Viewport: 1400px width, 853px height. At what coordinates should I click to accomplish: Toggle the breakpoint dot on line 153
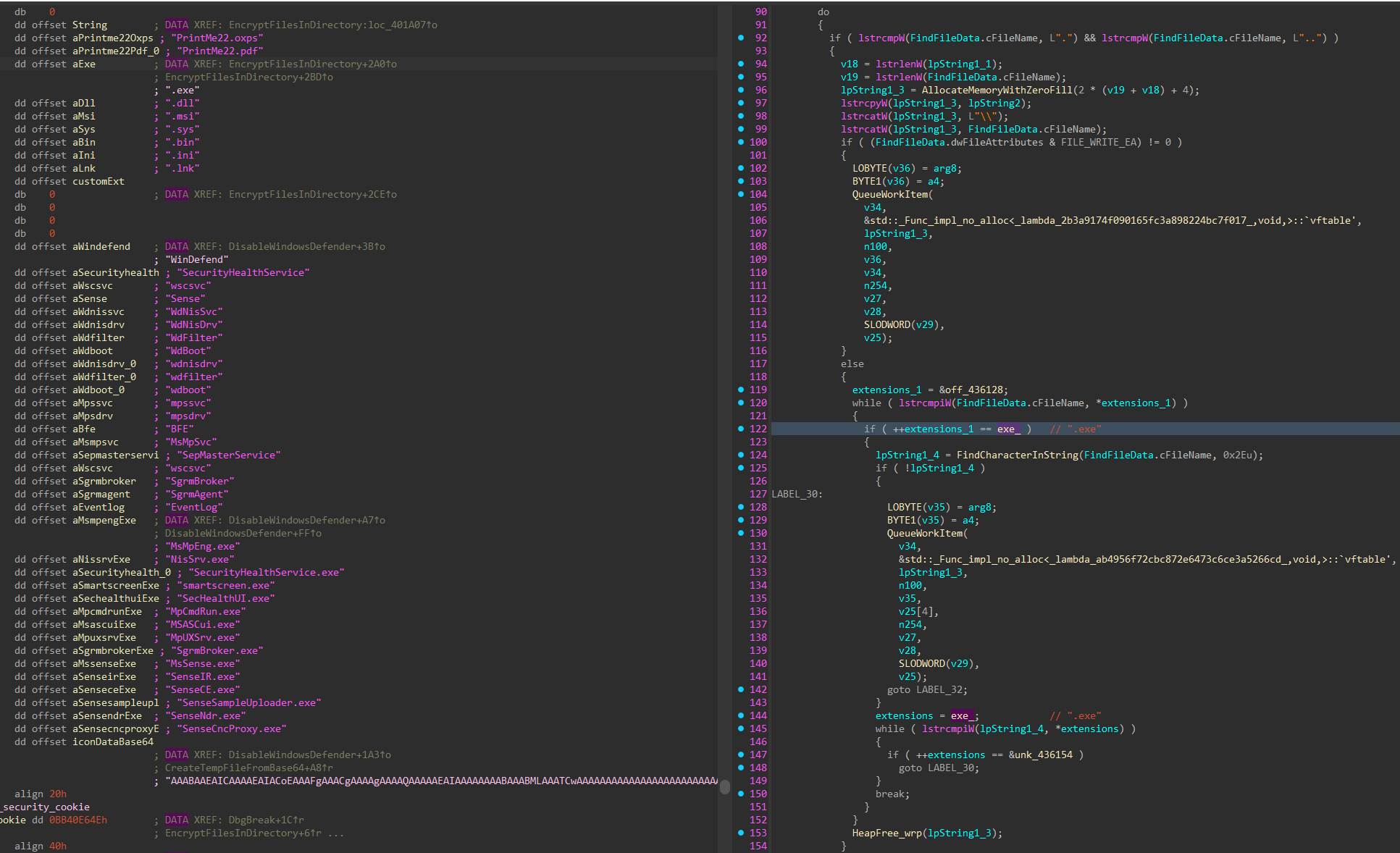point(740,833)
